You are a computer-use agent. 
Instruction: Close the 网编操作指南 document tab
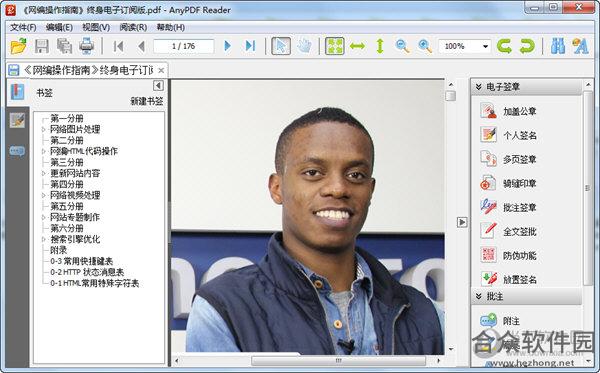[161, 70]
